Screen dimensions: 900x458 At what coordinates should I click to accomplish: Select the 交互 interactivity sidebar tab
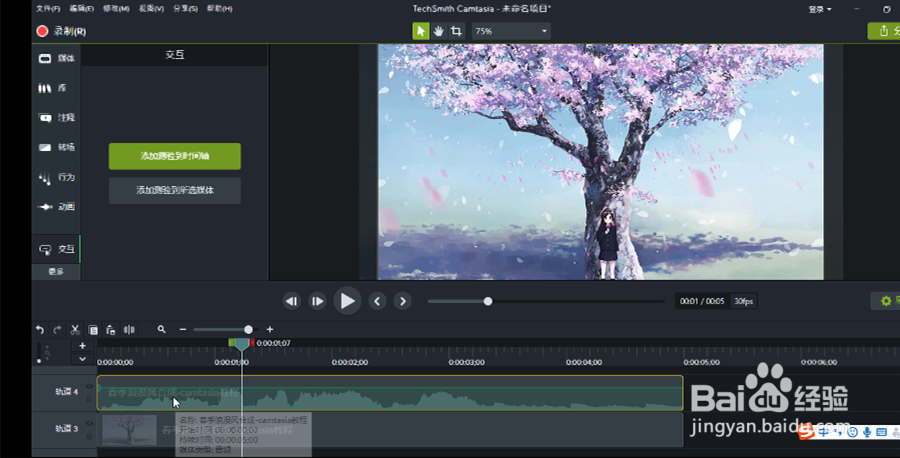tap(57, 249)
